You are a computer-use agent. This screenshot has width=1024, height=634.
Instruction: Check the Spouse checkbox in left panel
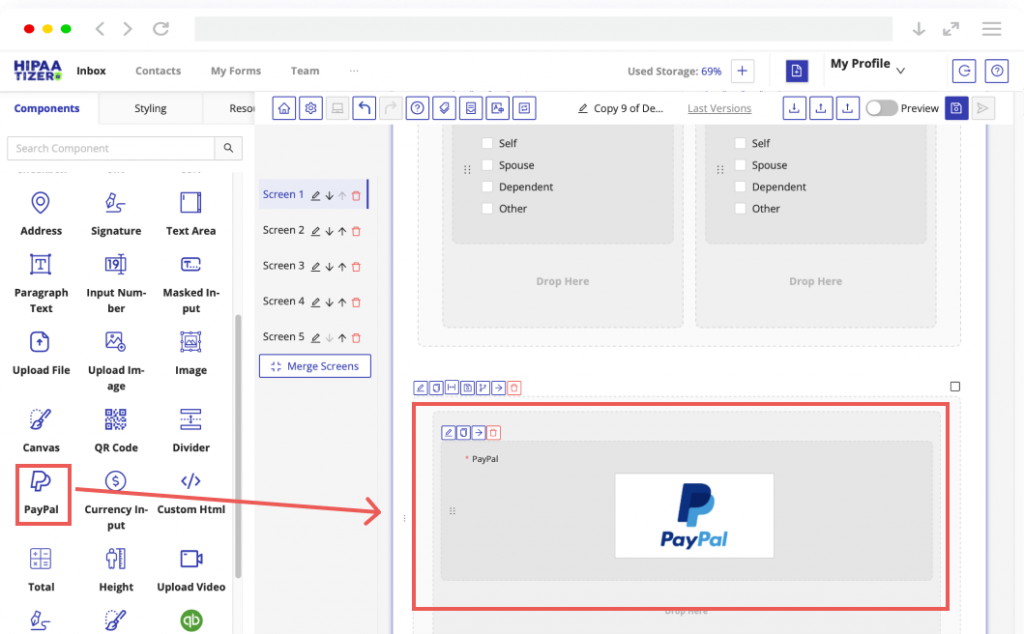coord(488,165)
